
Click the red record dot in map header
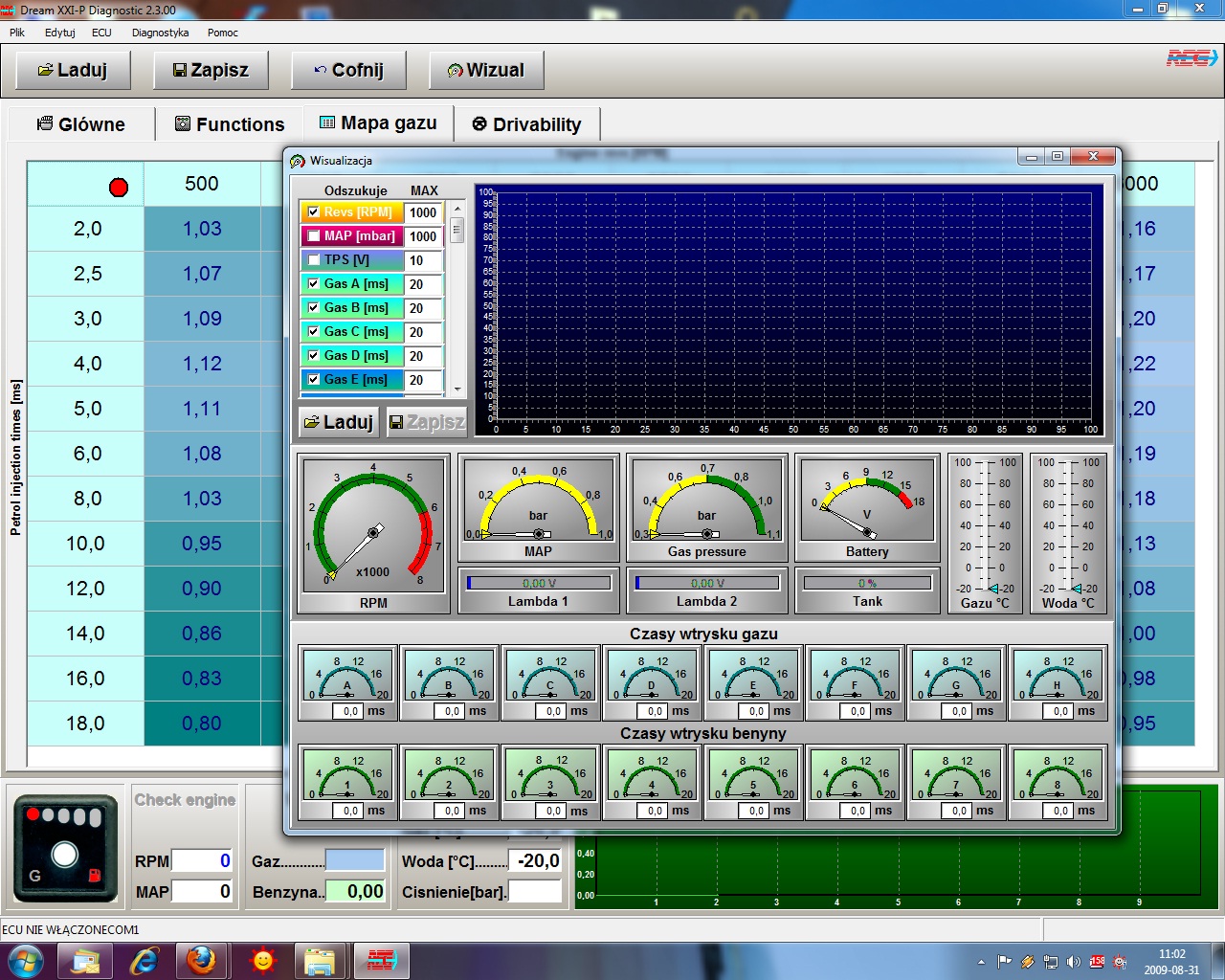[x=119, y=187]
